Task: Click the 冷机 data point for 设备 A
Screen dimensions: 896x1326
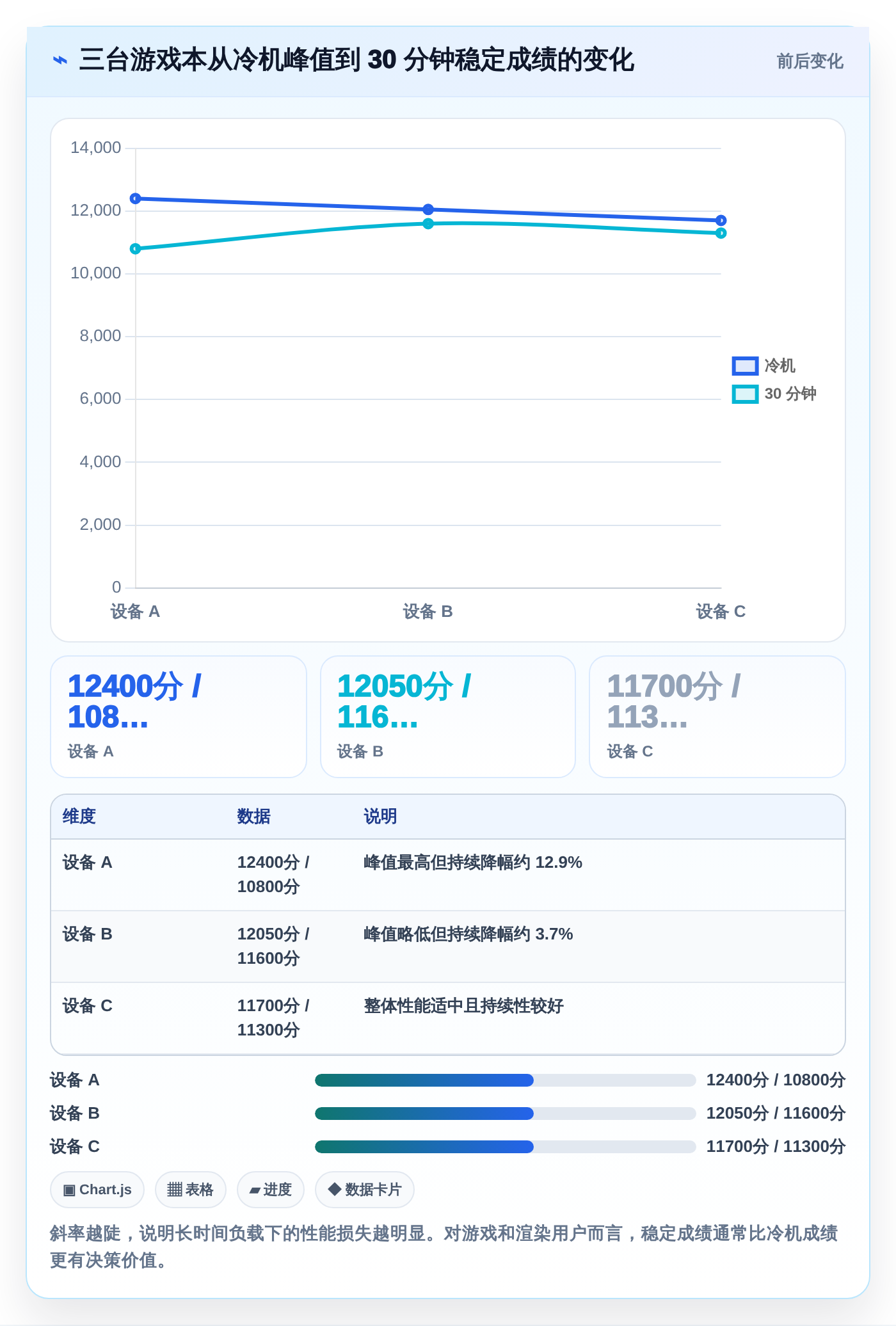Action: pos(136,198)
